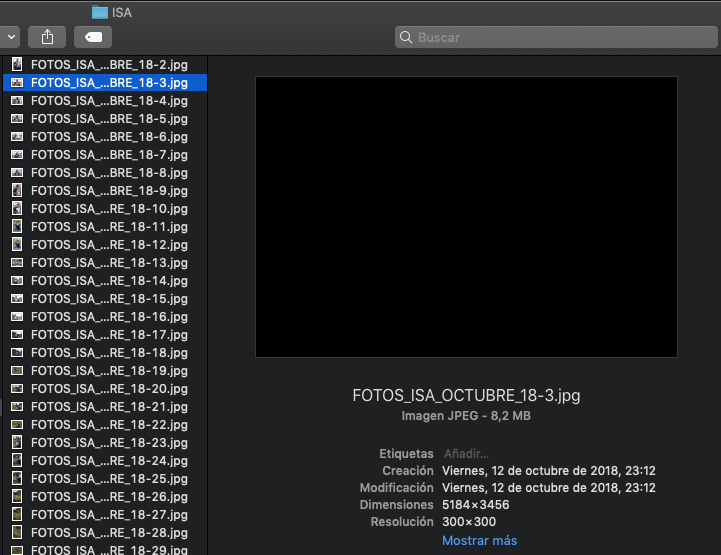The width and height of the screenshot is (721, 555).
Task: Select the file ending in 18-26.jpg
Action: pos(108,496)
